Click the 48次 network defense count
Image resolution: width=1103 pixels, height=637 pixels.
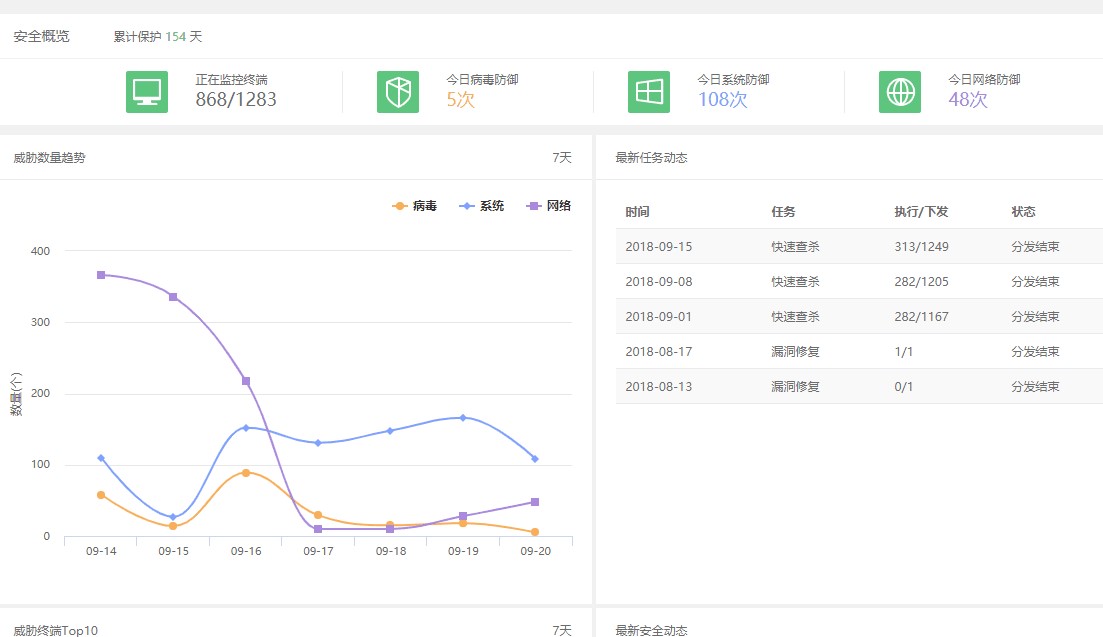click(x=968, y=100)
